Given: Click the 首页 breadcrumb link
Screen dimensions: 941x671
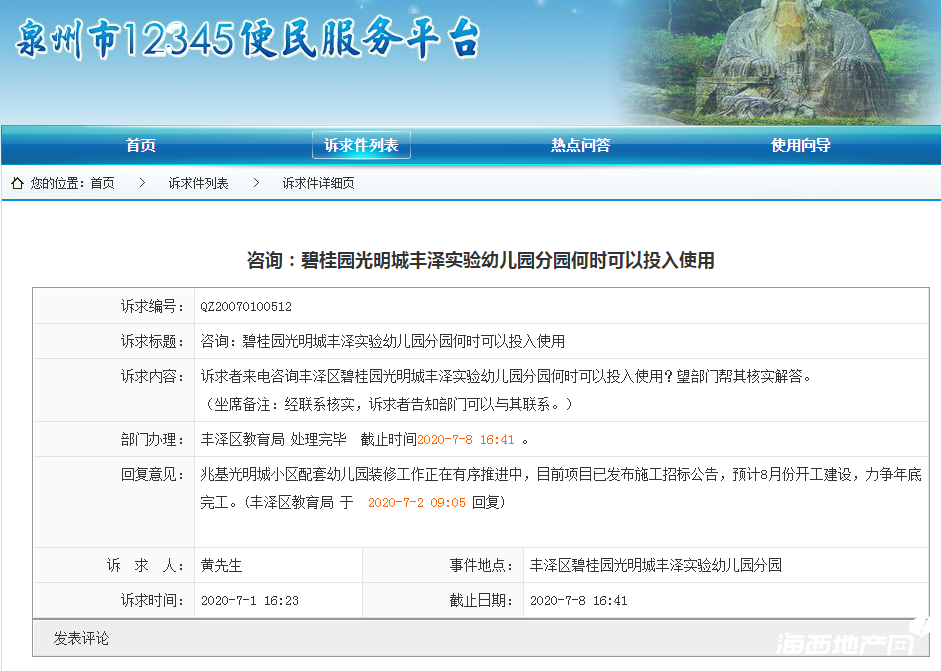Looking at the screenshot, I should coord(103,183).
